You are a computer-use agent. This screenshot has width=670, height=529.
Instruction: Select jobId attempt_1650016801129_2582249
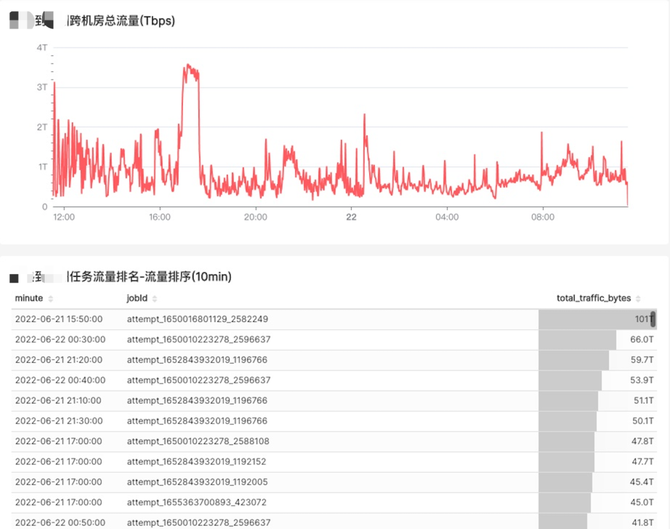(x=197, y=319)
